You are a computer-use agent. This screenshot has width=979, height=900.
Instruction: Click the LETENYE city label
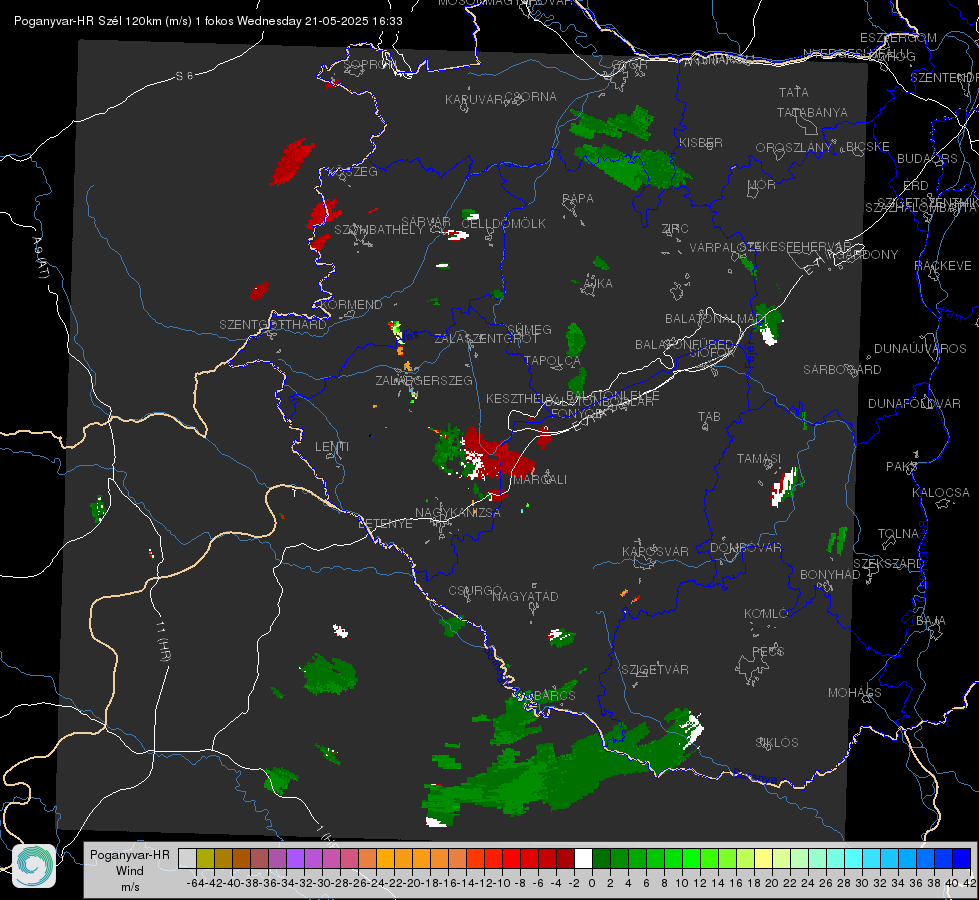click(385, 523)
